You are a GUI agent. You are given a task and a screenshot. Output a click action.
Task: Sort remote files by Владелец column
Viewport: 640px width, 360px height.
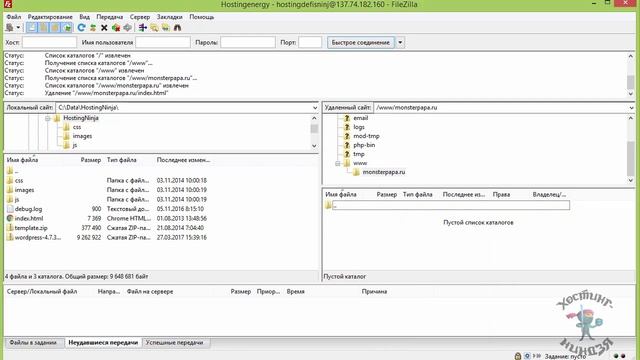point(549,195)
